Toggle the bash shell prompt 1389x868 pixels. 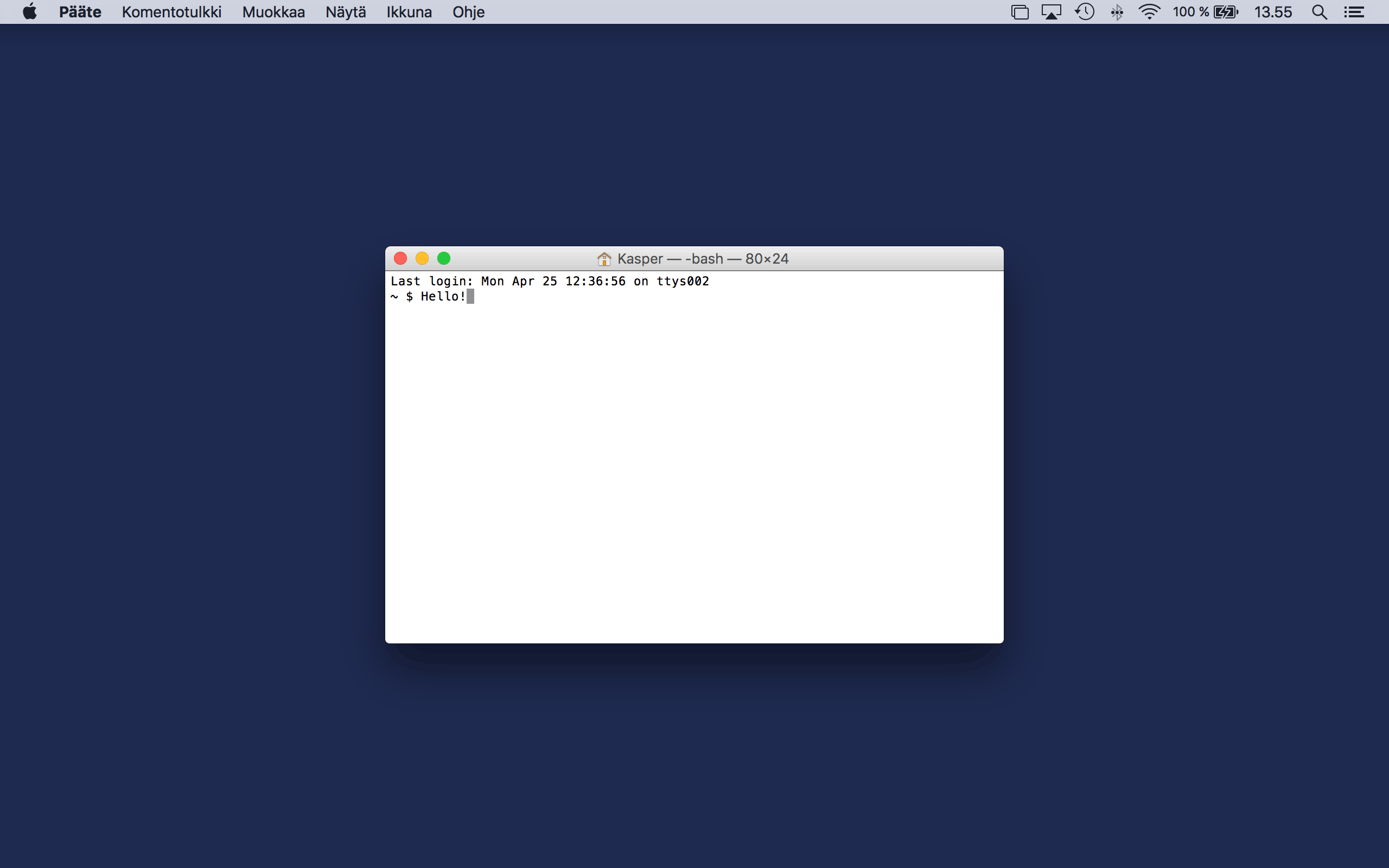pyautogui.click(x=405, y=296)
